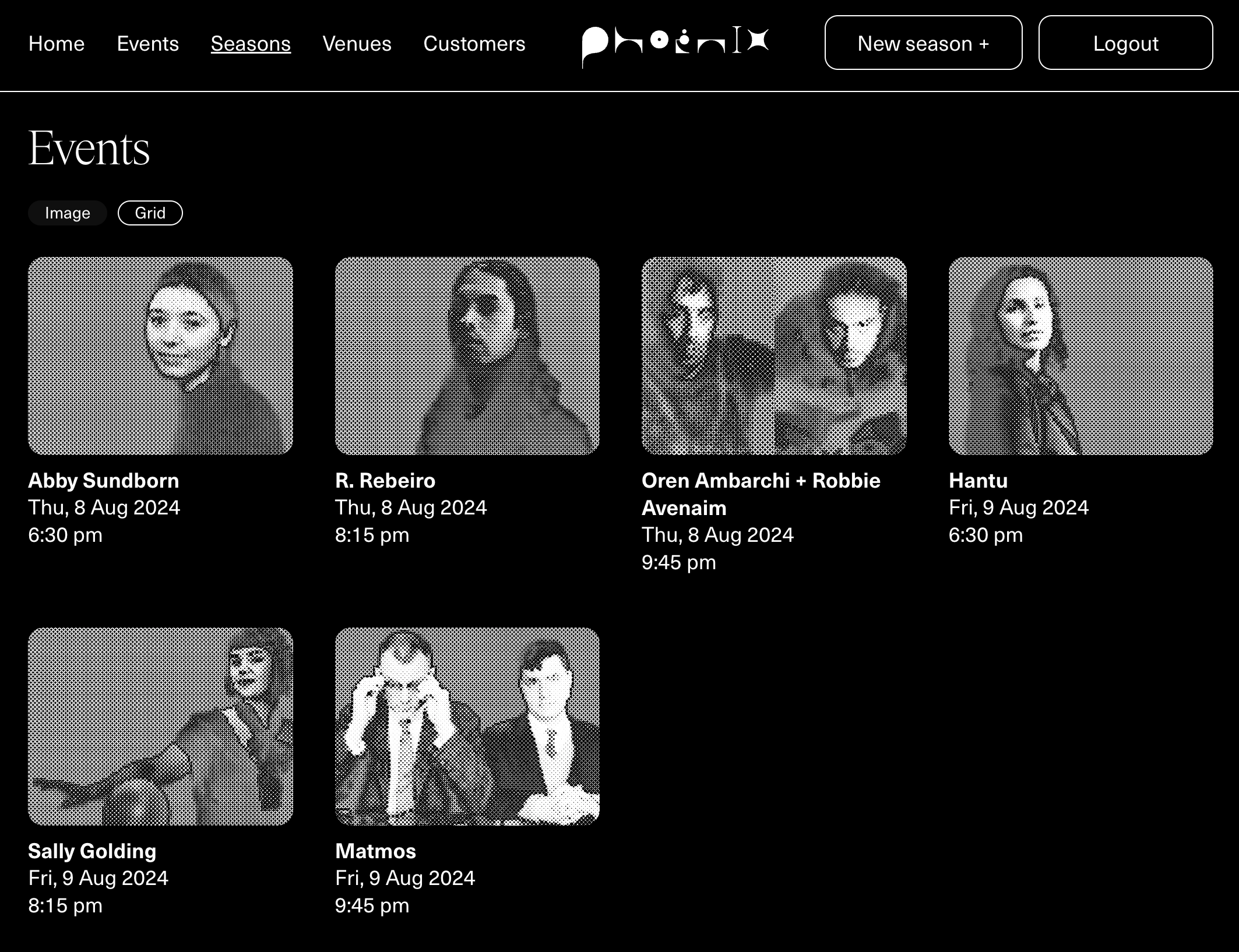Image resolution: width=1239 pixels, height=952 pixels.
Task: Select the Hantu event thumbnail
Action: [1080, 355]
